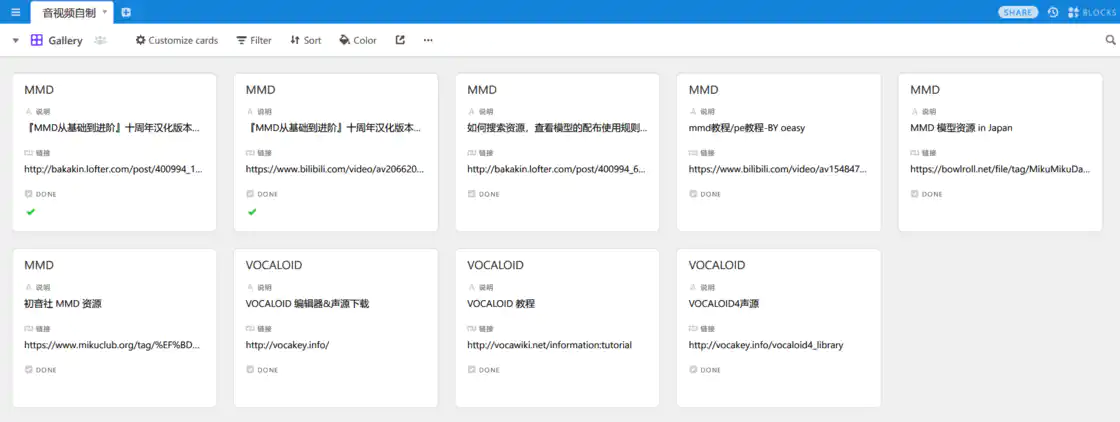Image resolution: width=1120 pixels, height=422 pixels.
Task: Click the bilibili av206620 video link
Action: click(336, 170)
